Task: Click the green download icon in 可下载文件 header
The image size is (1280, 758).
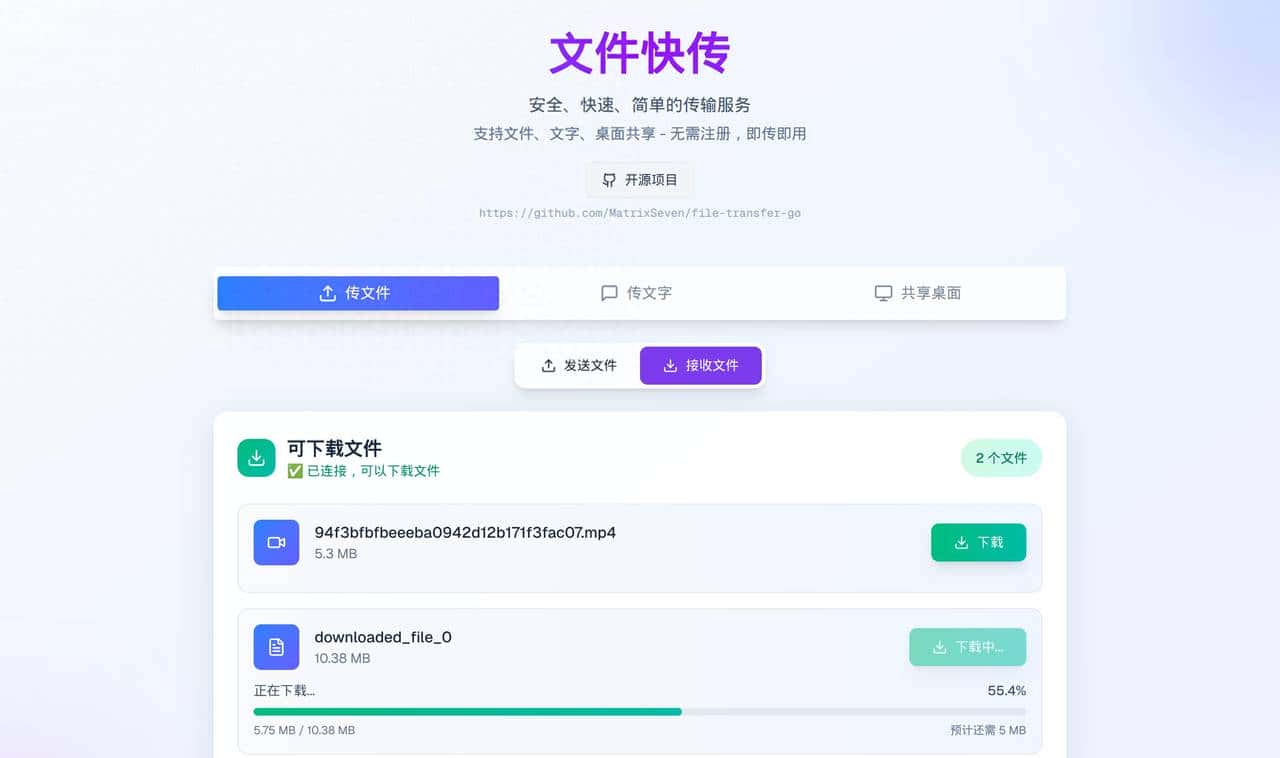Action: pyautogui.click(x=256, y=457)
